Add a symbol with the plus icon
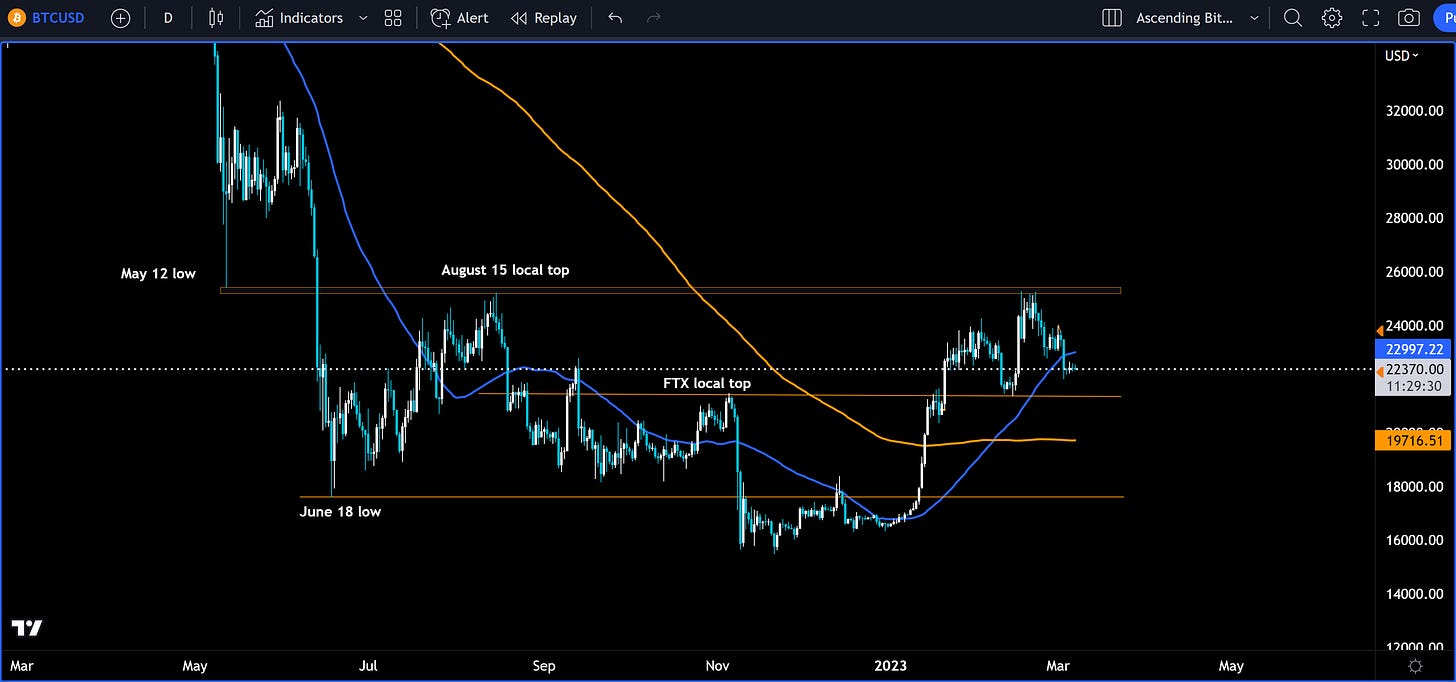 [x=120, y=18]
